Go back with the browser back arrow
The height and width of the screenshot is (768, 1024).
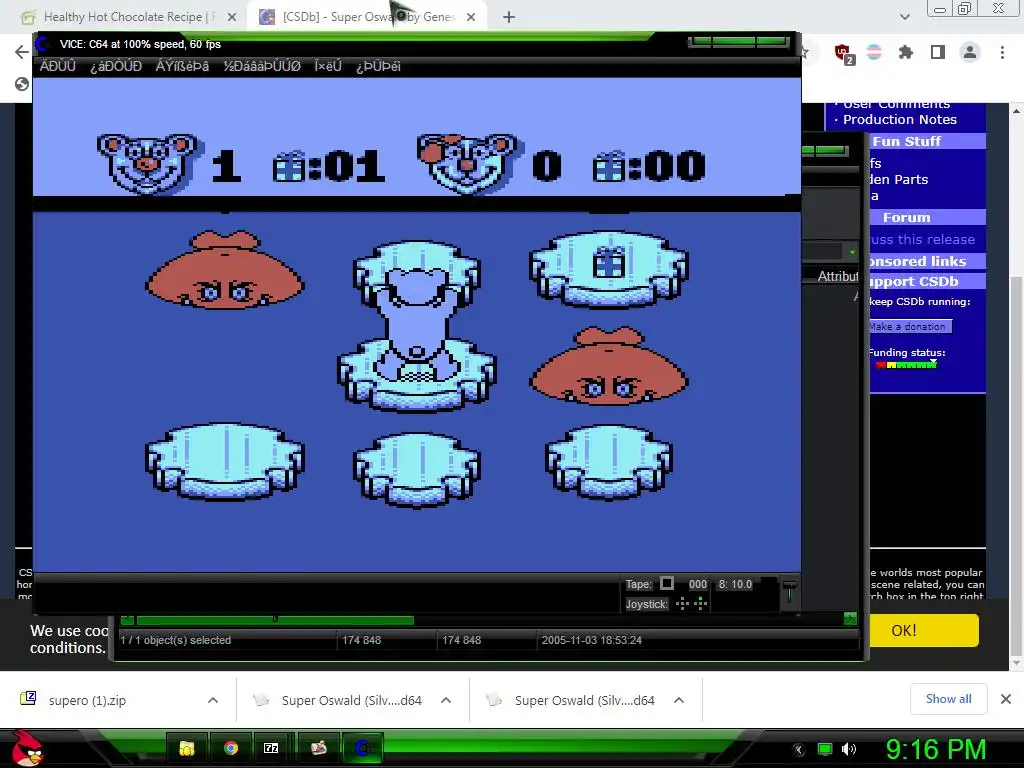tap(22, 52)
